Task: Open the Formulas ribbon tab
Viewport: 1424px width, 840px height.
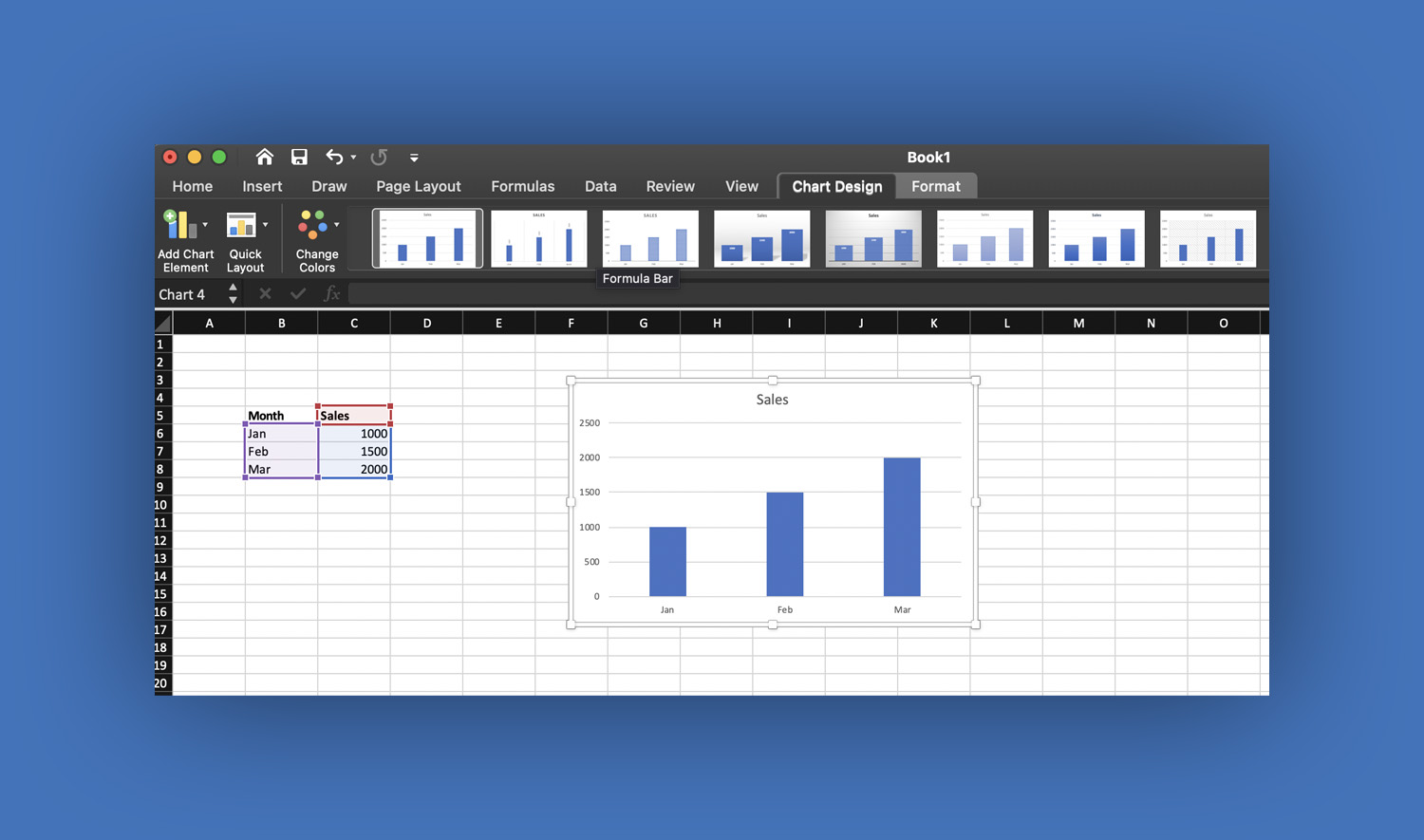Action: pyautogui.click(x=522, y=186)
